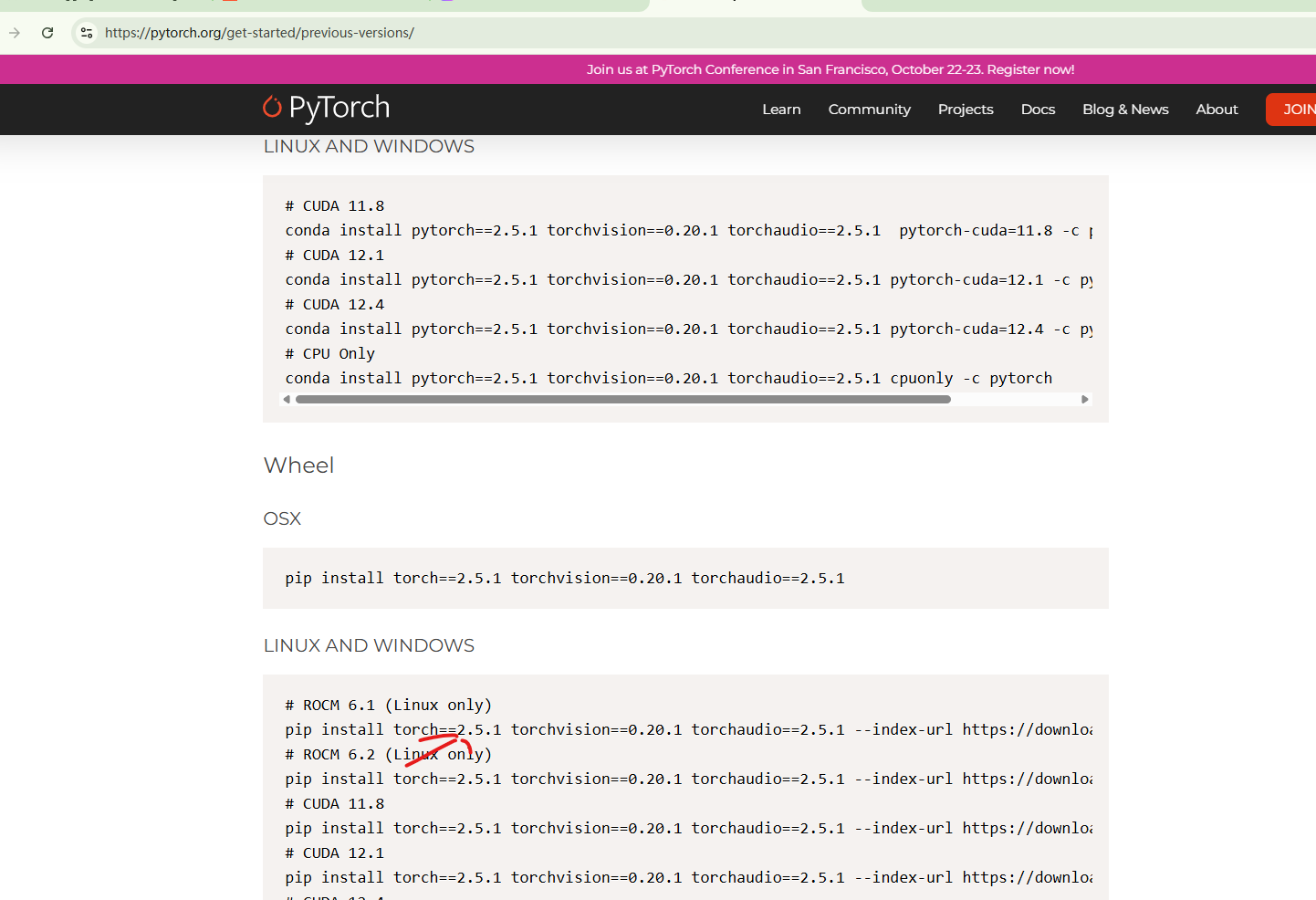This screenshot has height=900, width=1316.
Task: Click '# CUDA 11.8' comment in Wheel block
Action: 335,804
